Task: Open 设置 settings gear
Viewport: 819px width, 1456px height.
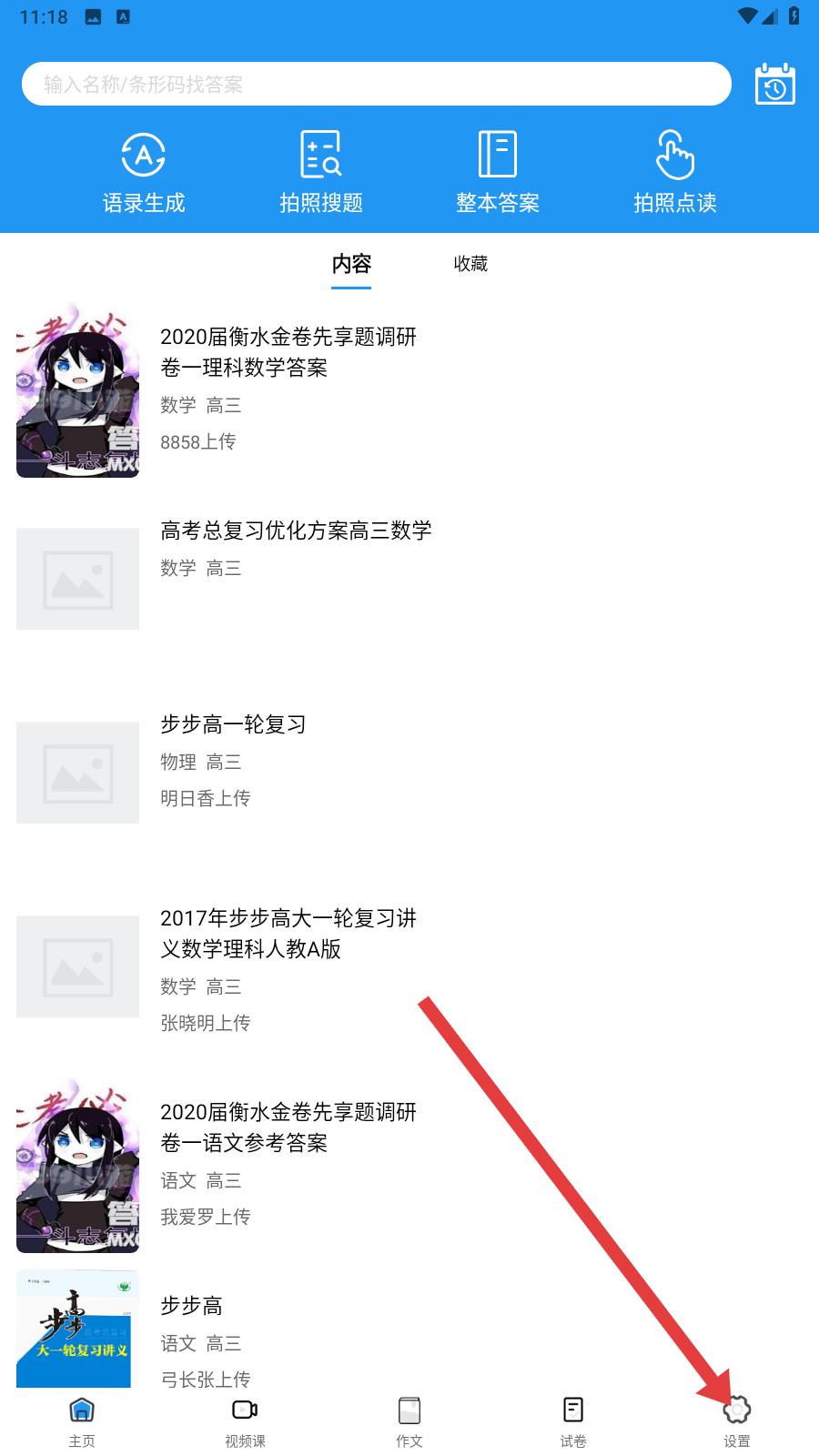Action: (737, 1422)
